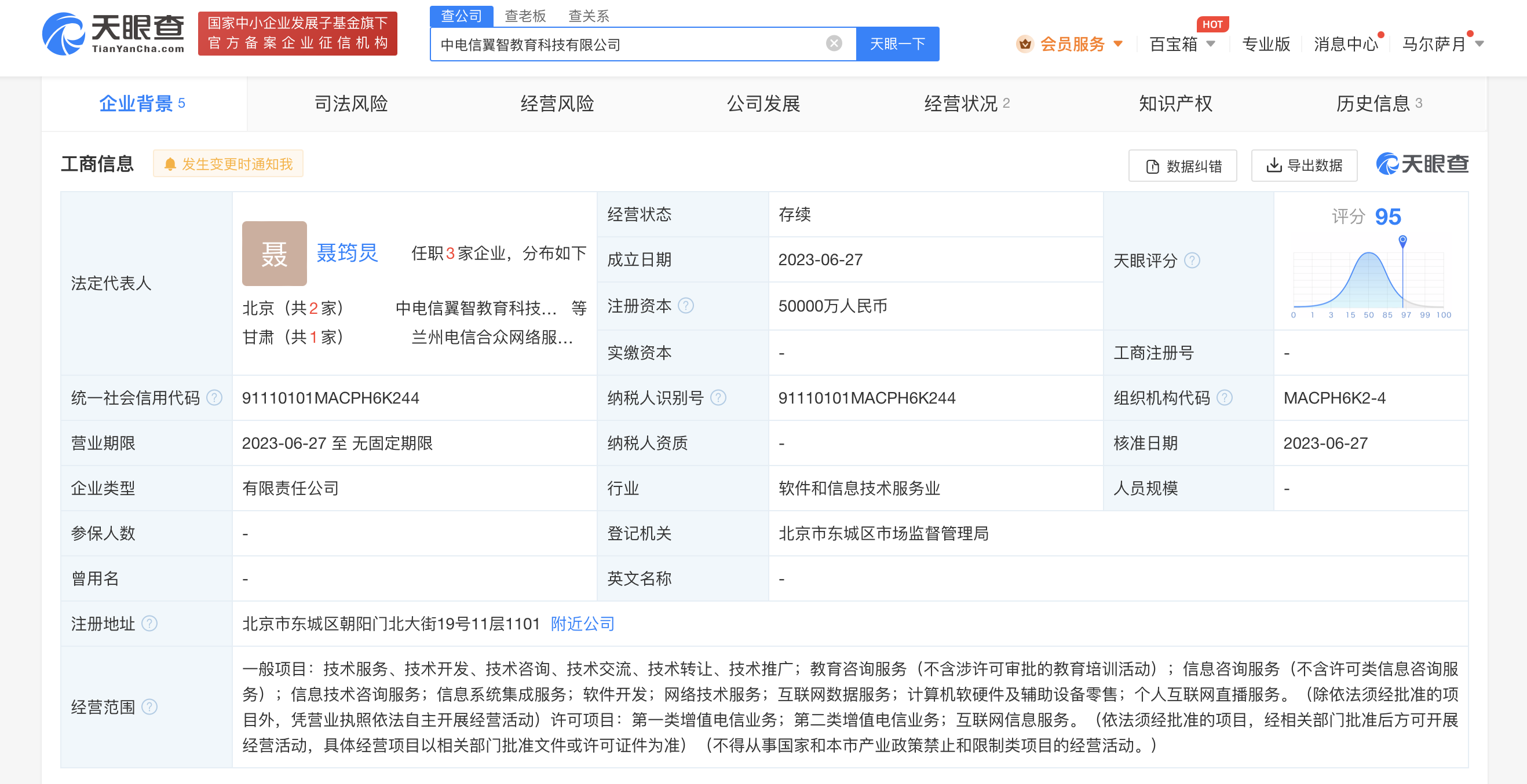Click help icon beside 组织机构代码
Image resolution: width=1527 pixels, height=784 pixels.
pyautogui.click(x=1225, y=398)
